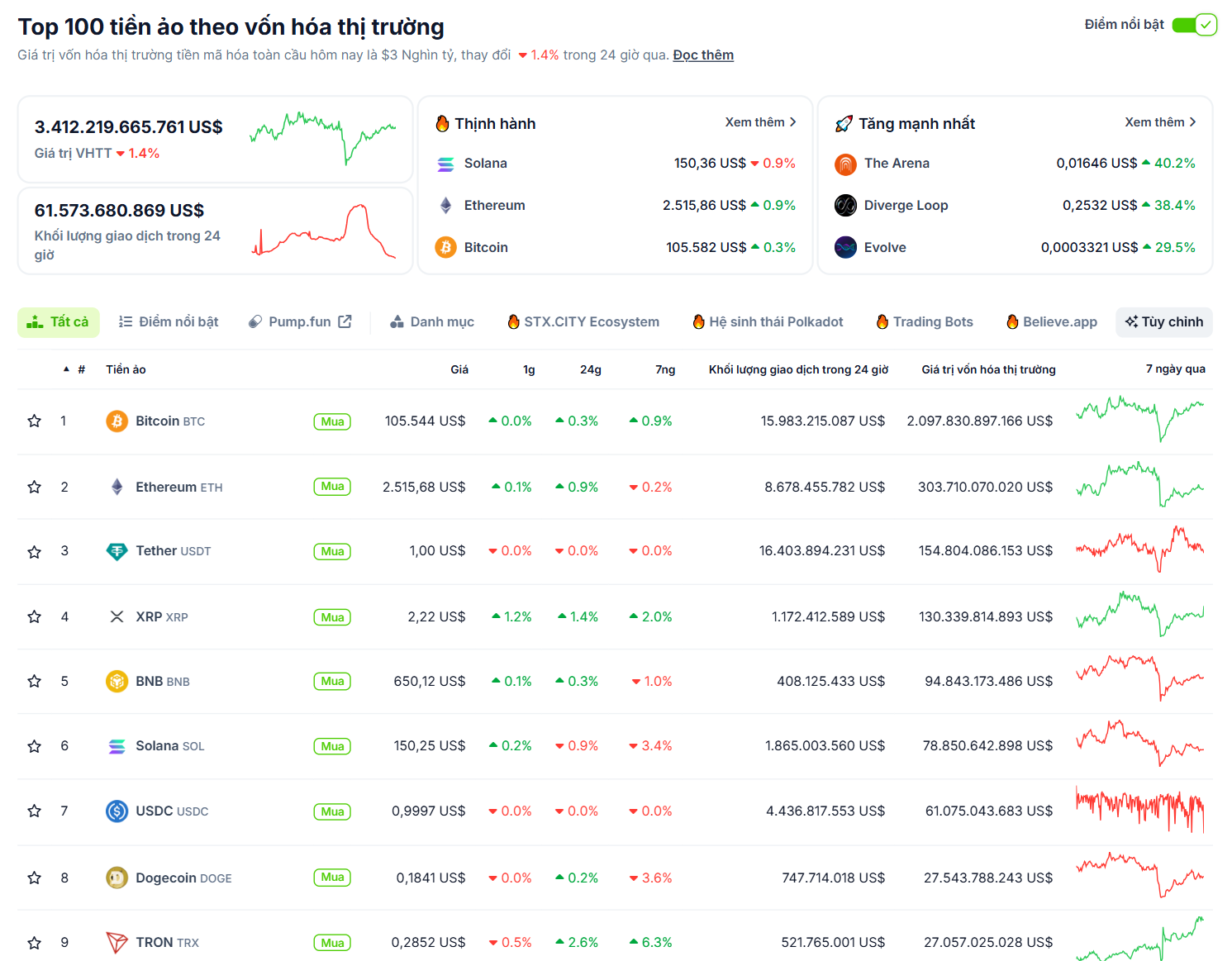
Task: Click the Mua button for XRP
Action: 332,617
